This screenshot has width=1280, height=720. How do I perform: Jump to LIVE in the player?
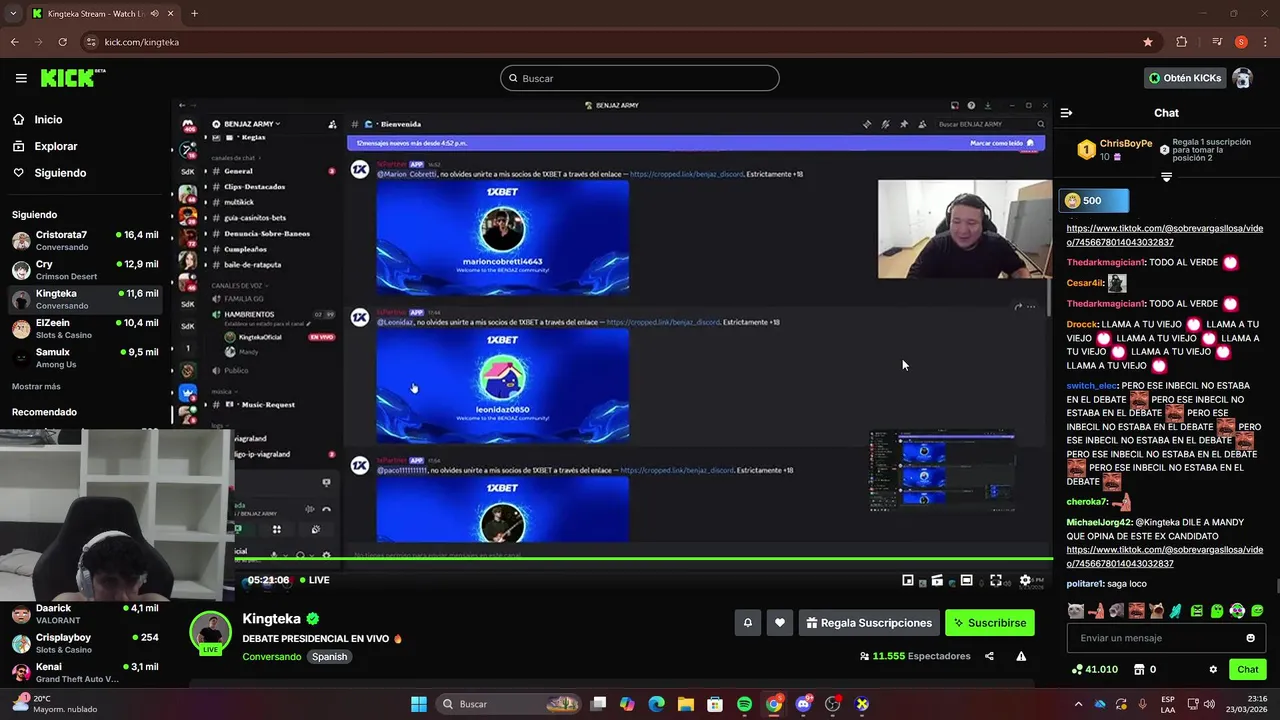click(313, 580)
